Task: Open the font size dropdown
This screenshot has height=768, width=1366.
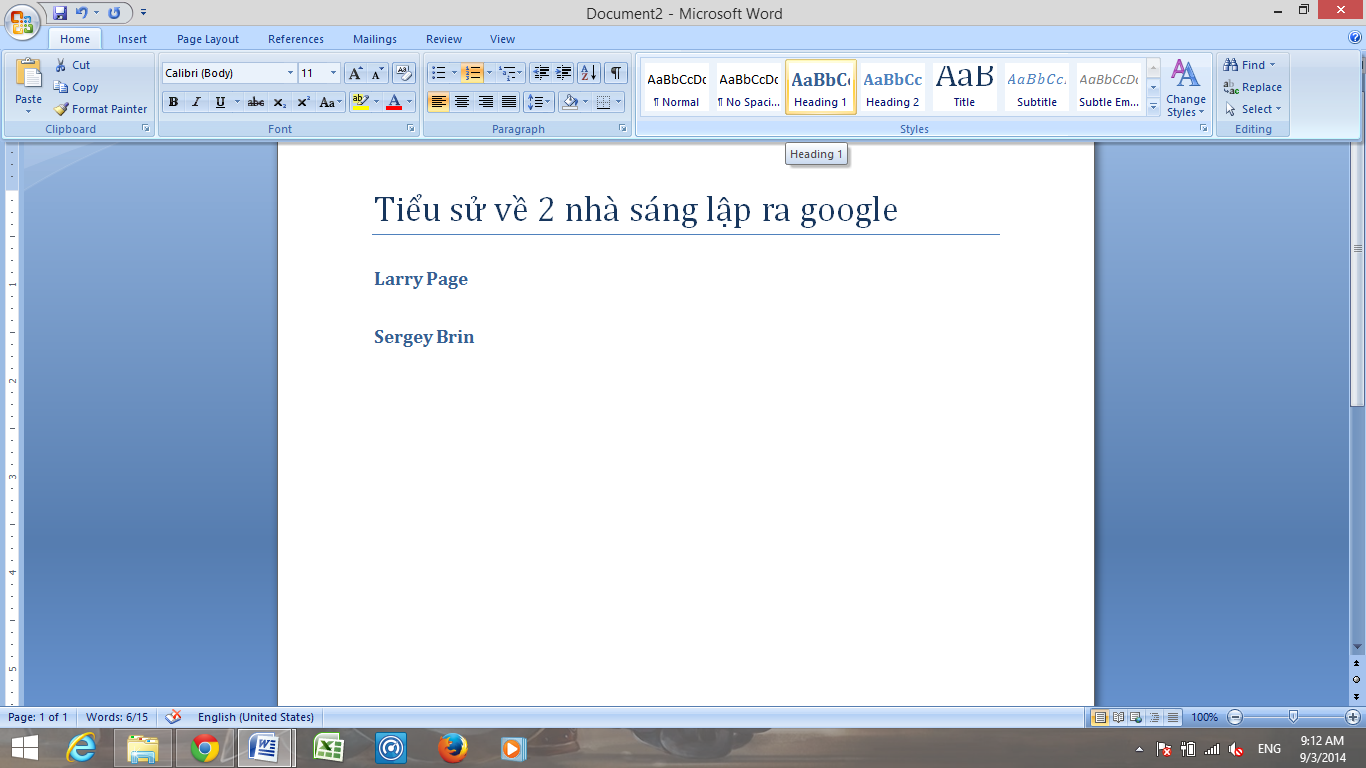Action: [333, 73]
